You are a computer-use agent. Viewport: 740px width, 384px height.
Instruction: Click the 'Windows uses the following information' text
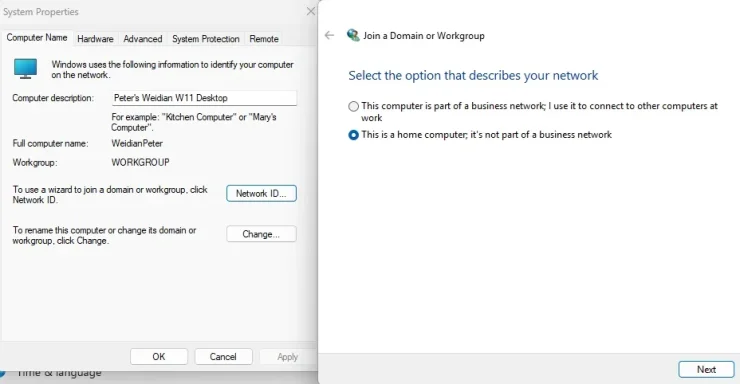click(x=172, y=69)
